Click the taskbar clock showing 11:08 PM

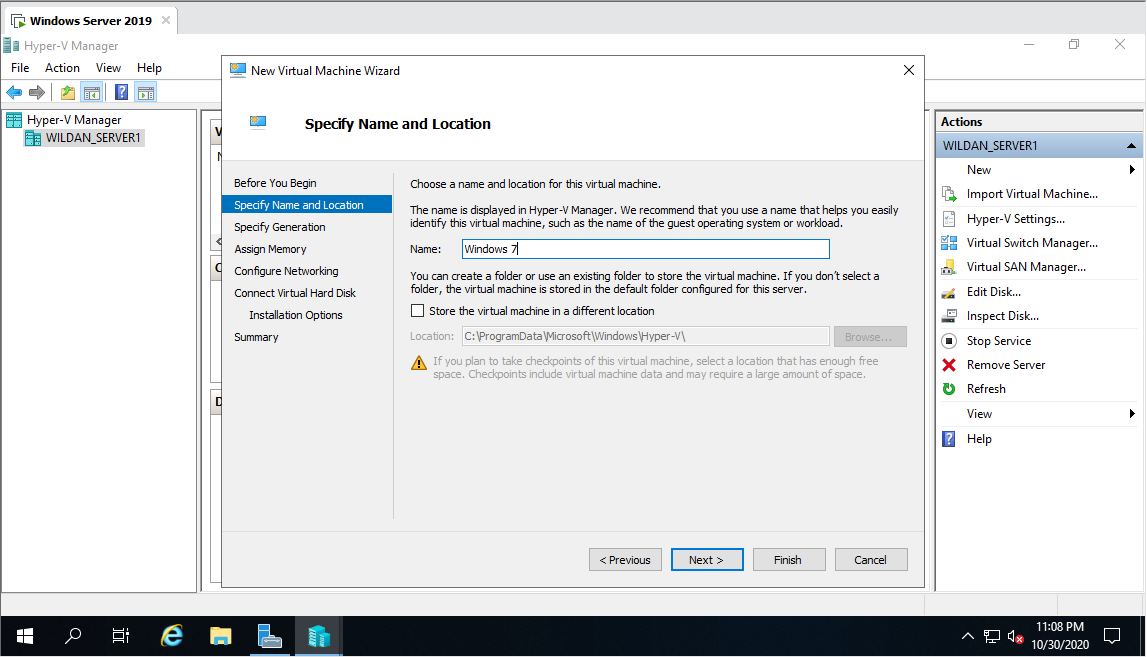(x=1059, y=636)
